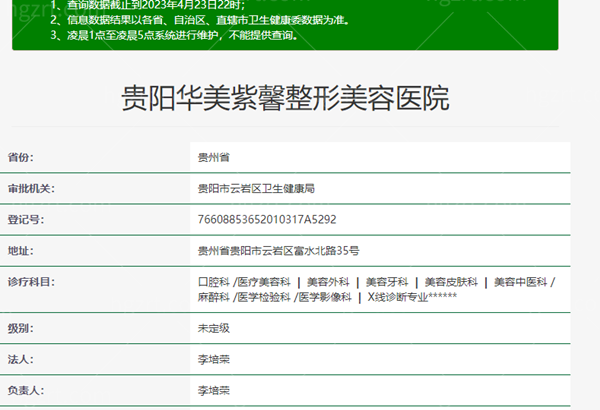This screenshot has width=600, height=410.
Task: Select the 医学影像科 department entry
Action: click(325, 297)
